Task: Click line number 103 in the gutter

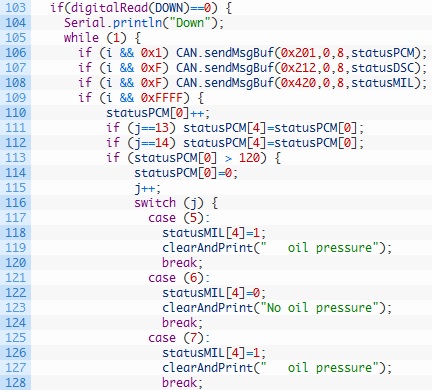Action: 15,7
